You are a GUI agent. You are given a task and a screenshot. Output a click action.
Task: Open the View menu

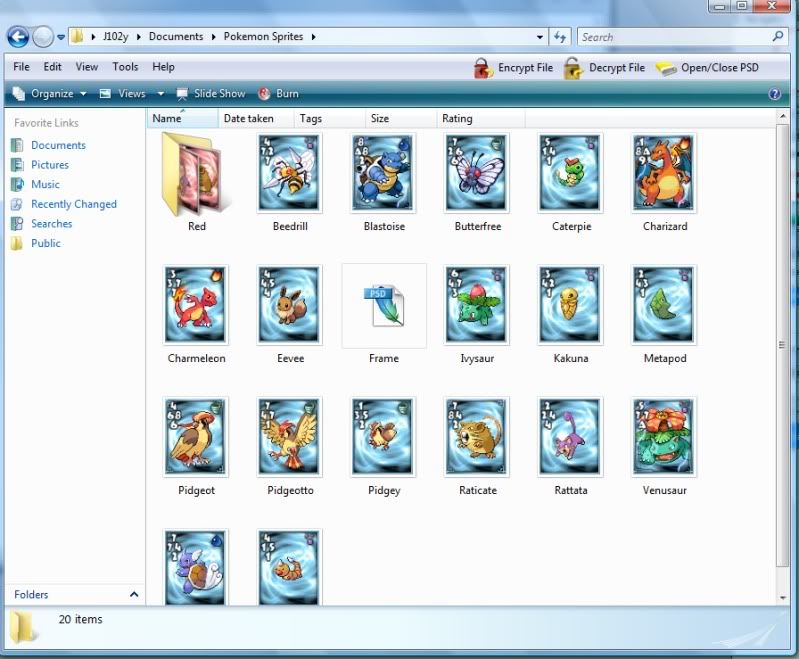(x=87, y=67)
